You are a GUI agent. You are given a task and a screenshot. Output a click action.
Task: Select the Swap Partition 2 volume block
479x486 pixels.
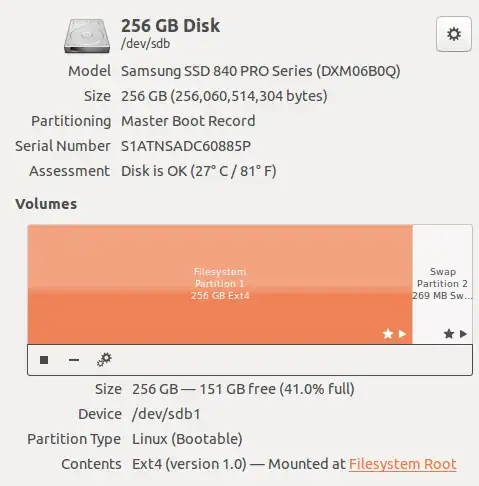click(x=442, y=284)
